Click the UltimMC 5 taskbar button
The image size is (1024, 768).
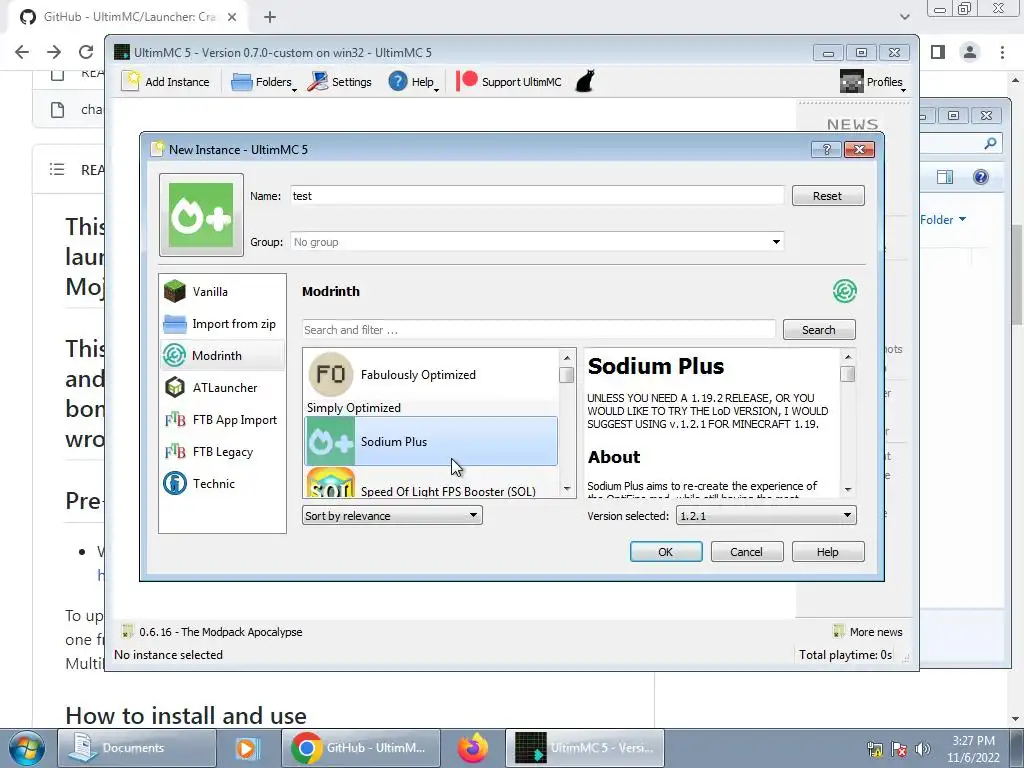coord(585,748)
